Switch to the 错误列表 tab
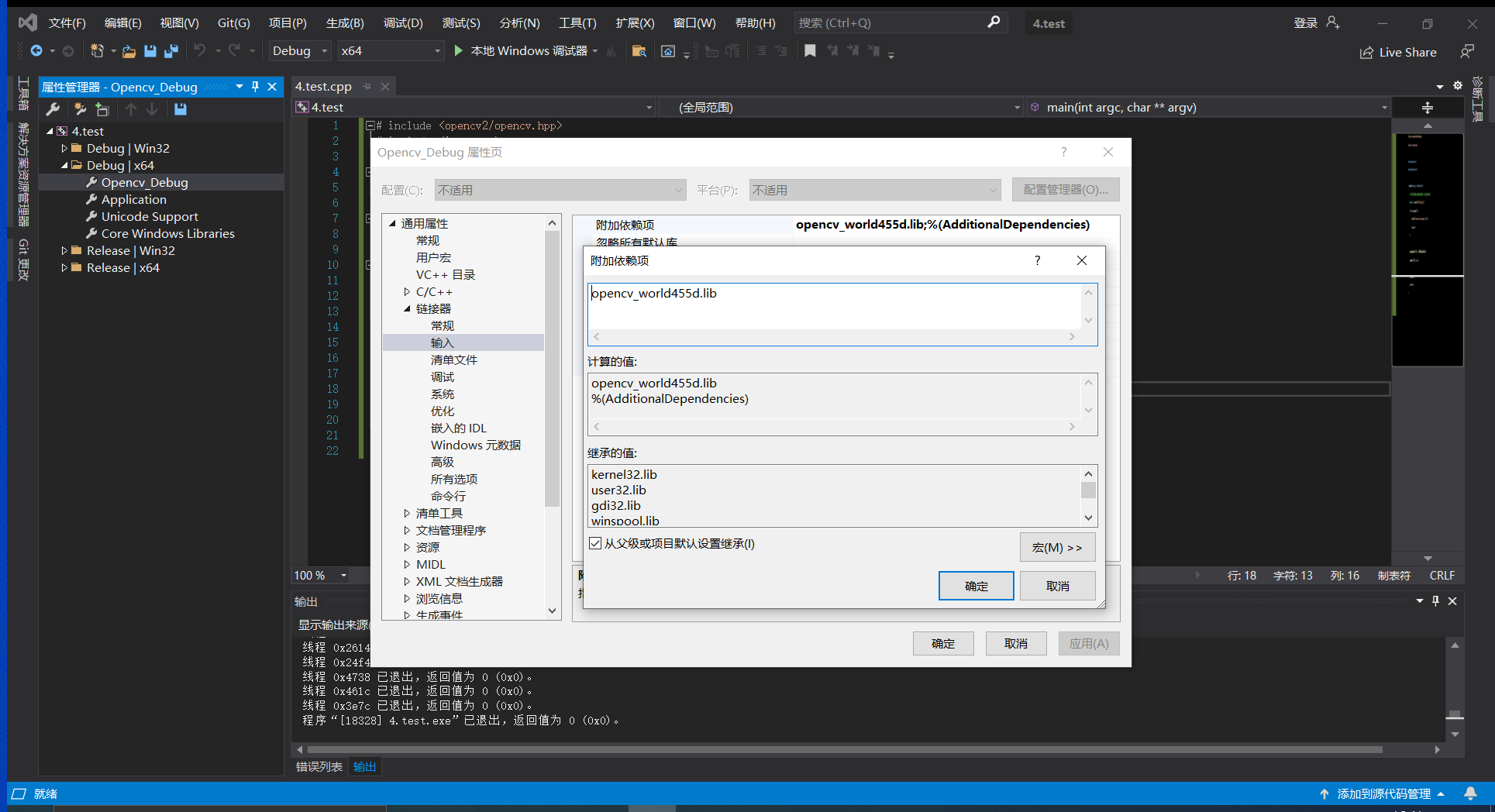Screen dimensions: 1495x812 pos(318,766)
